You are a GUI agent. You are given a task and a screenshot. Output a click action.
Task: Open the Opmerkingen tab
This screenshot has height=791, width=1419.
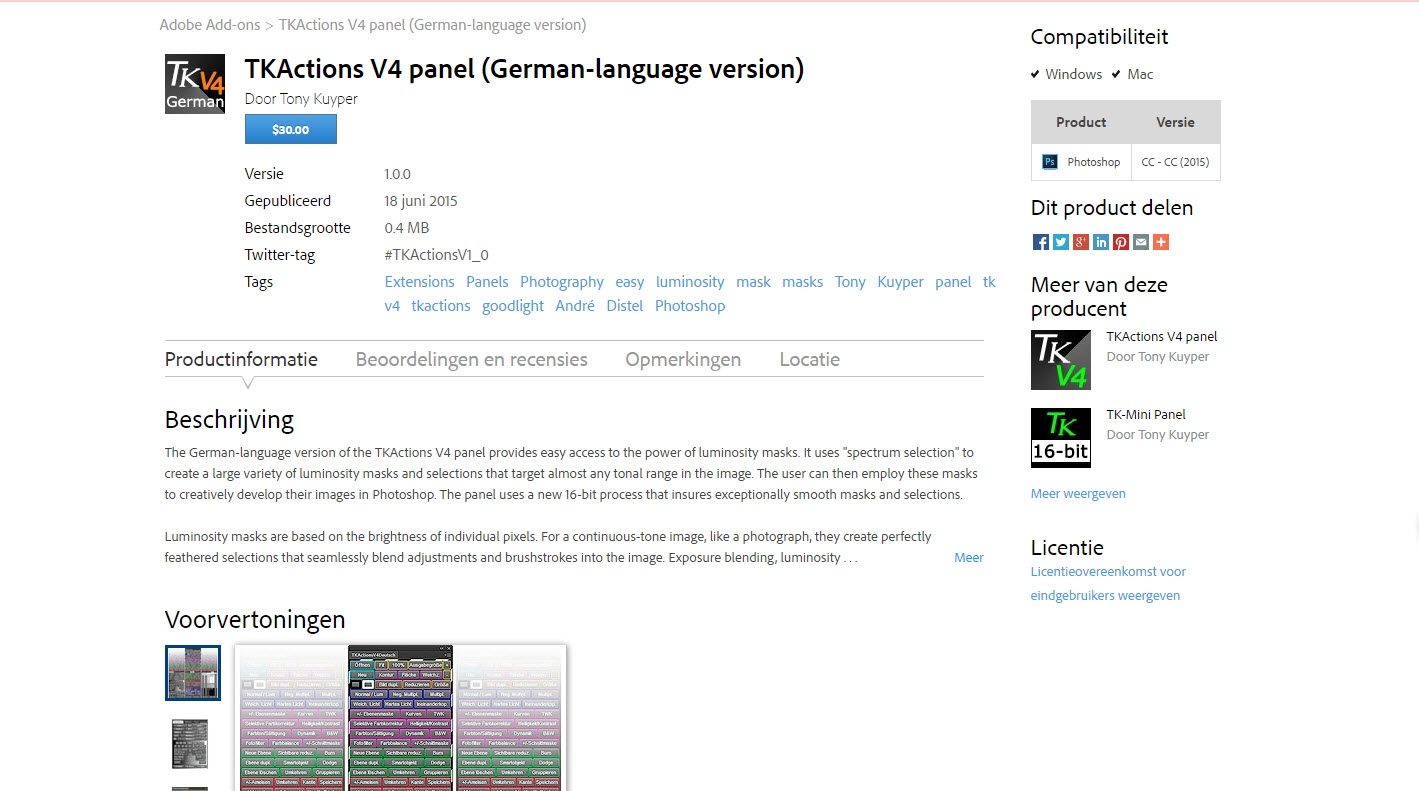point(683,360)
